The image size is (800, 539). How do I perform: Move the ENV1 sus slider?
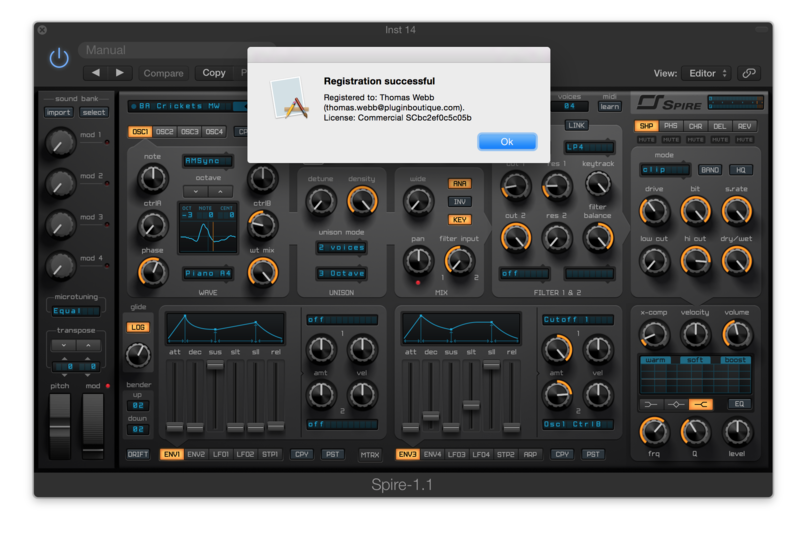pos(215,364)
